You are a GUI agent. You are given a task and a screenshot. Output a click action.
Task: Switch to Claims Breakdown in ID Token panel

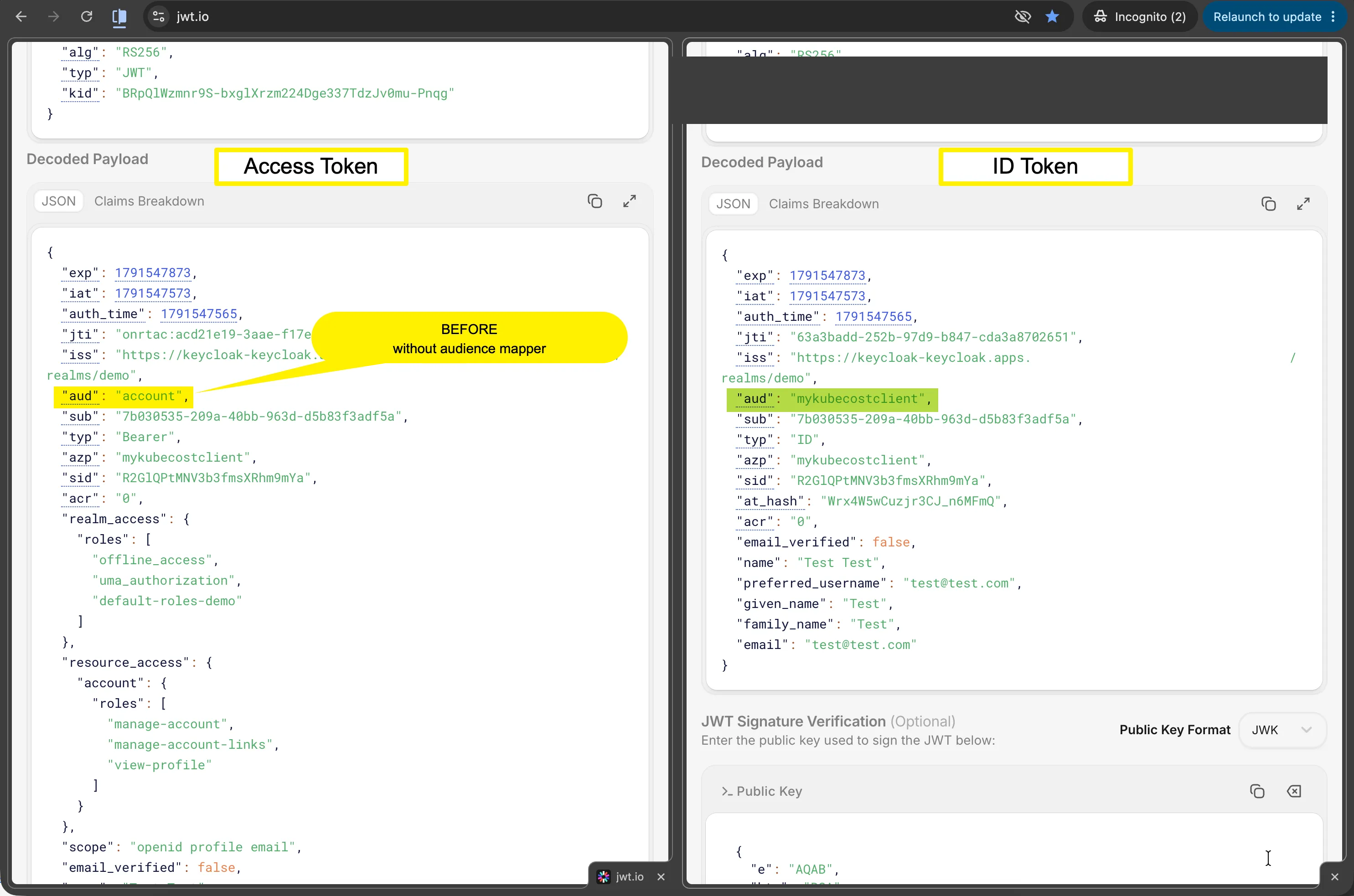click(824, 204)
